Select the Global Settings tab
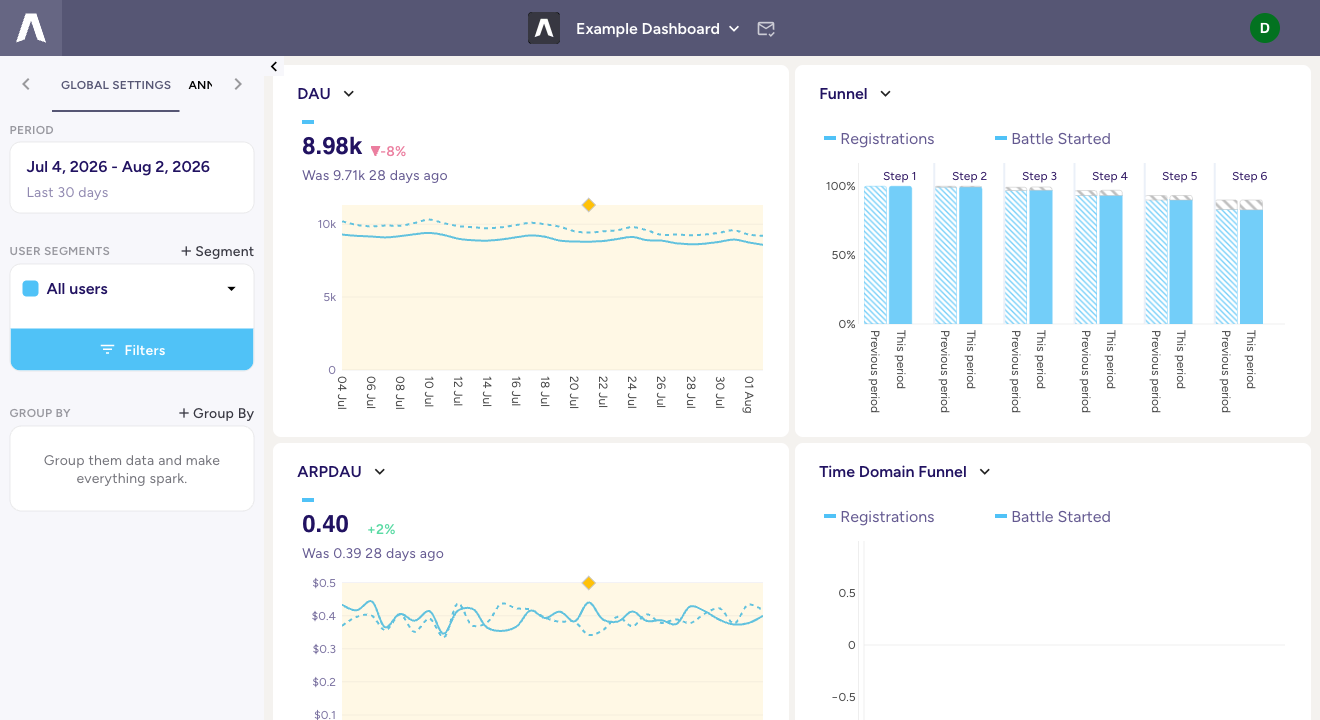Image resolution: width=1320 pixels, height=720 pixels. [x=116, y=85]
